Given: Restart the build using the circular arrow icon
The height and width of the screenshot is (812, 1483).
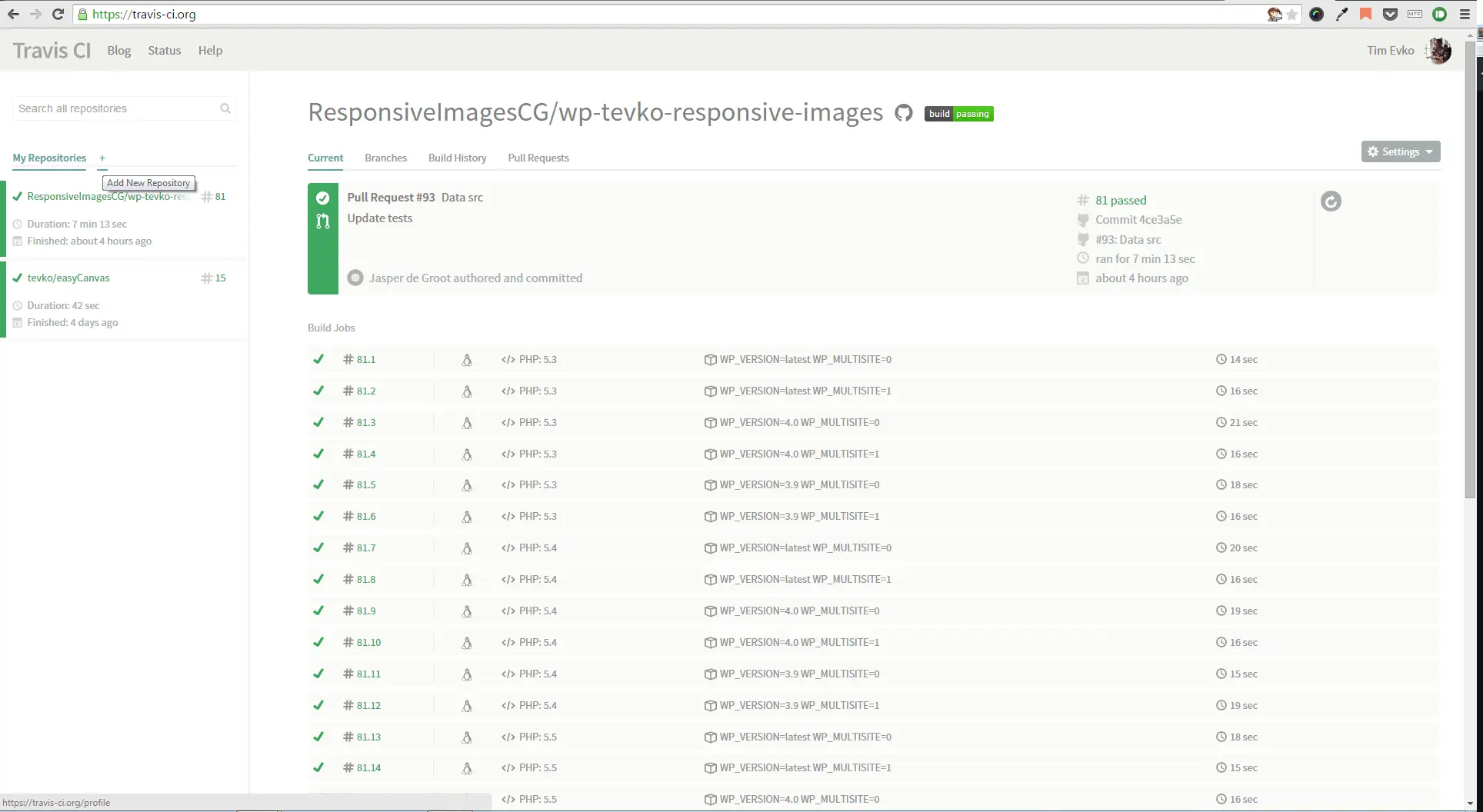Looking at the screenshot, I should click(x=1331, y=201).
